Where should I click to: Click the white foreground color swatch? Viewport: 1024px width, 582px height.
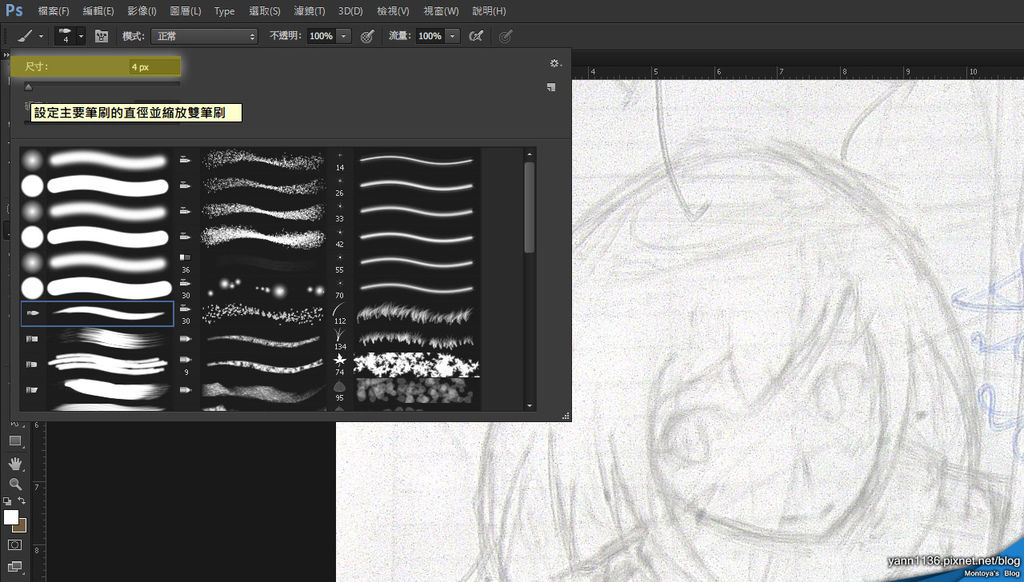(11, 517)
